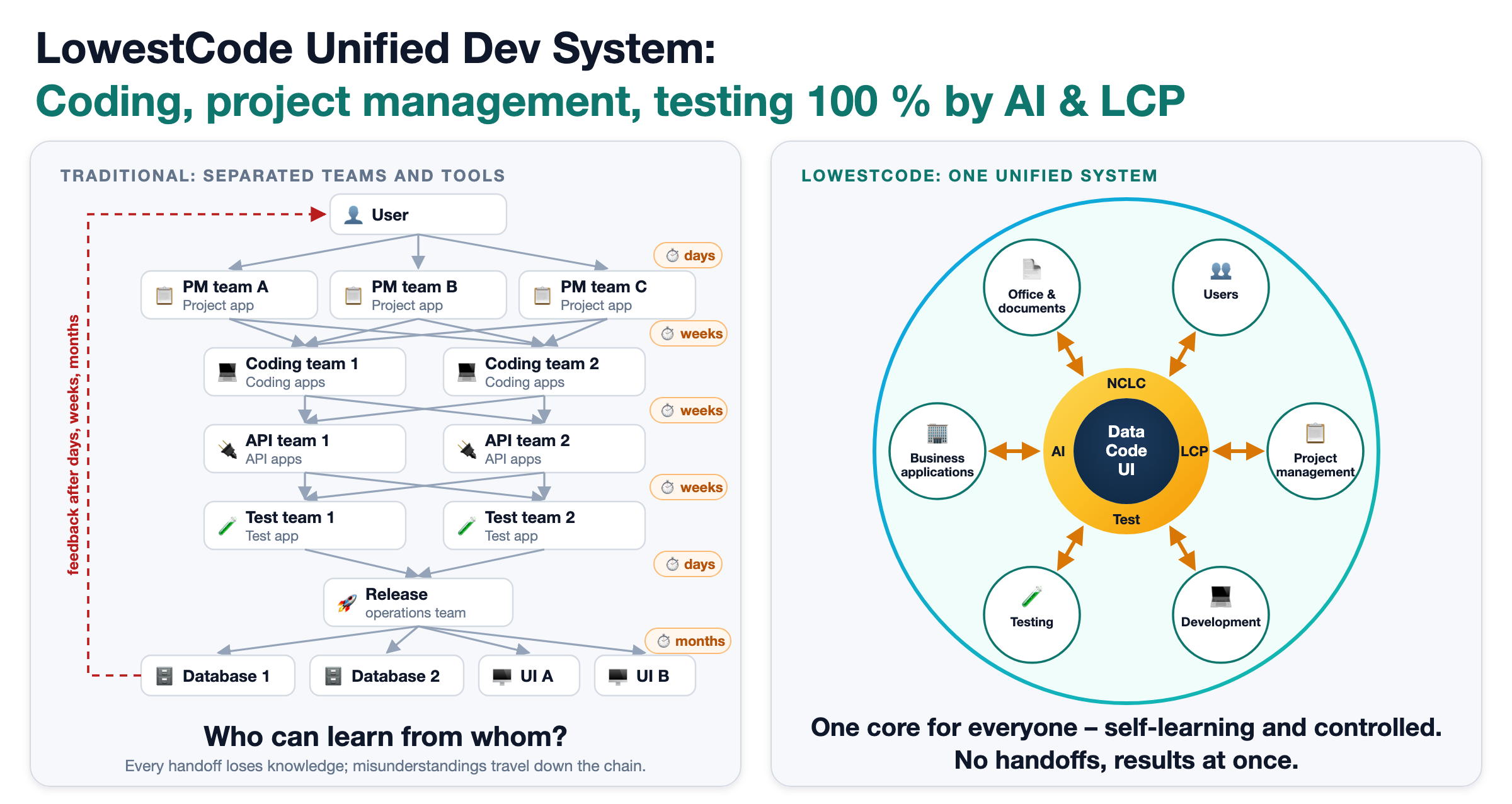Click the 'weeks' badge above Coding team 2
This screenshot has width=1512, height=804.
[x=689, y=334]
